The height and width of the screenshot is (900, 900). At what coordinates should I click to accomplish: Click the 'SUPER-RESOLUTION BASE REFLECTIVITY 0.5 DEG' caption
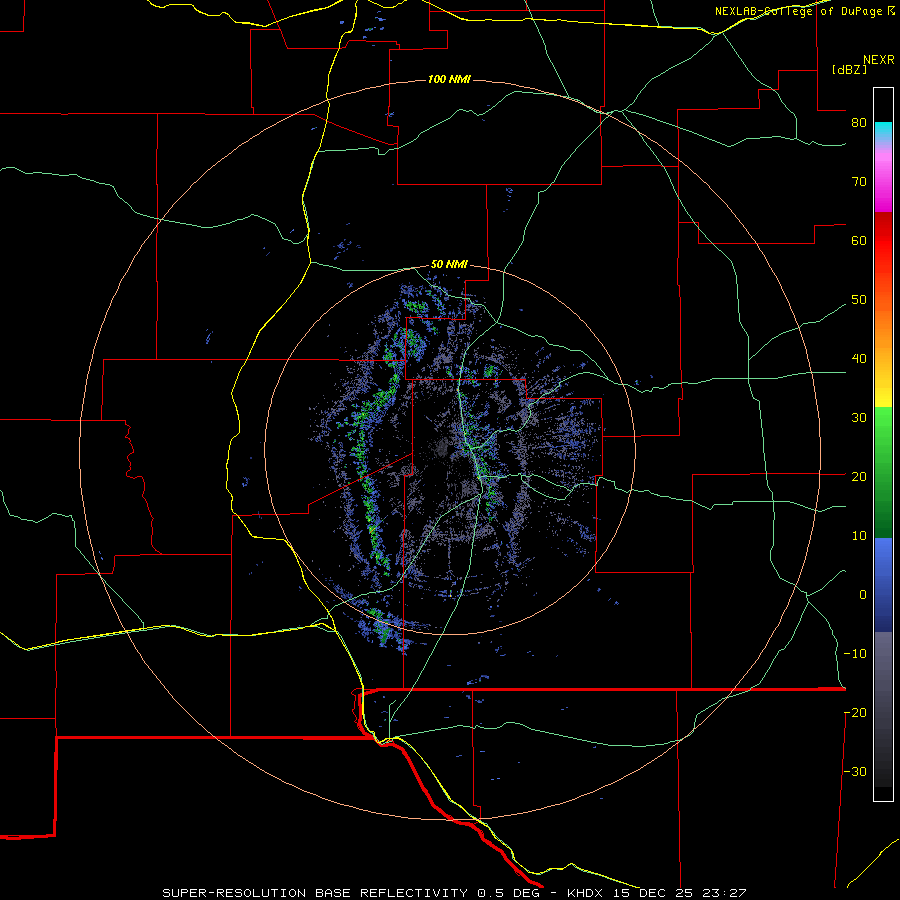coord(351,893)
